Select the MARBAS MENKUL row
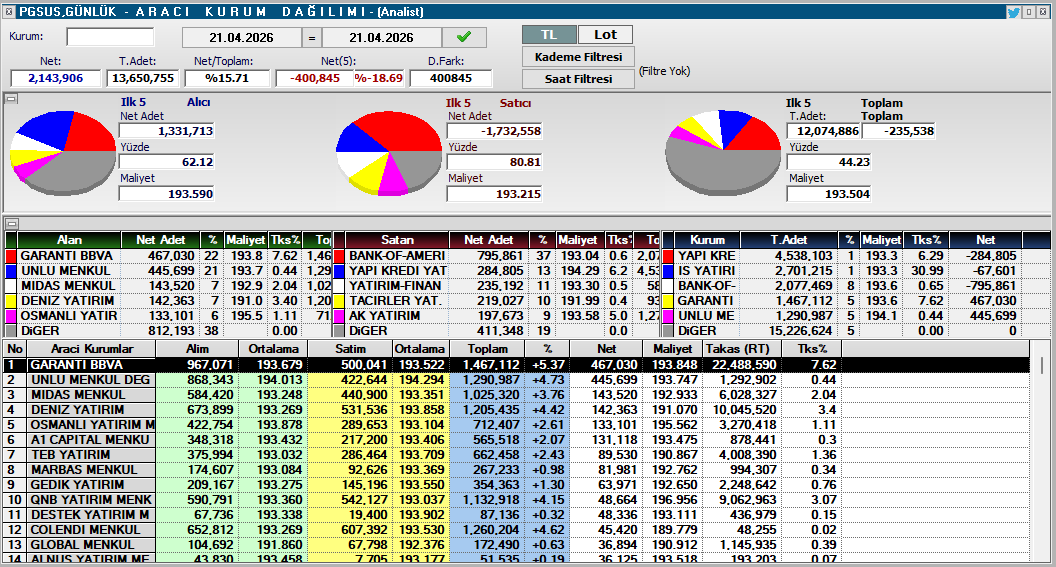This screenshot has width=1056, height=567. tap(517, 469)
